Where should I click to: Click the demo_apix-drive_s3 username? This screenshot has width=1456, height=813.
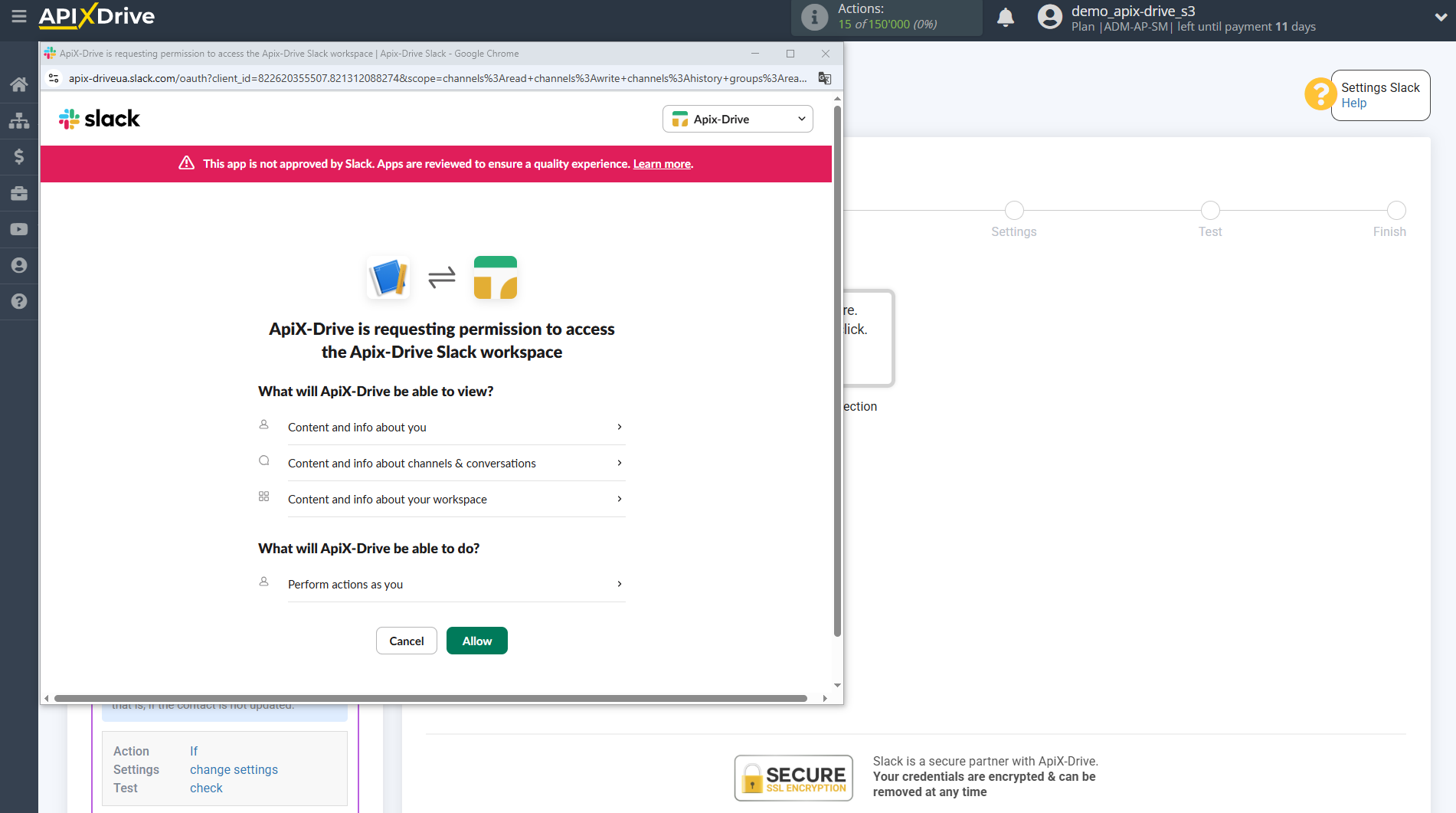tap(1133, 11)
